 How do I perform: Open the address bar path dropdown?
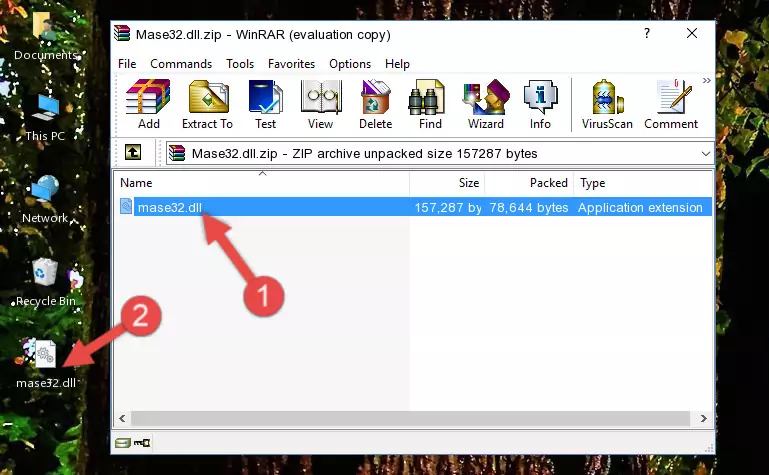(706, 154)
